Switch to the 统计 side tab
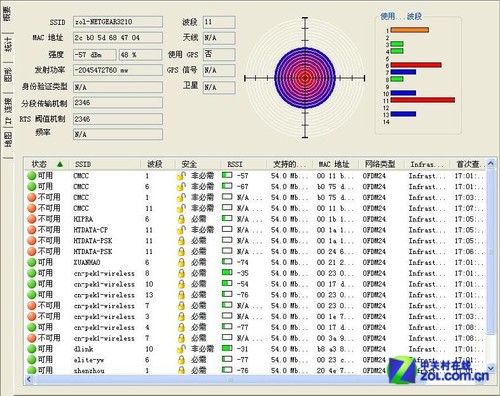 (x=8, y=45)
